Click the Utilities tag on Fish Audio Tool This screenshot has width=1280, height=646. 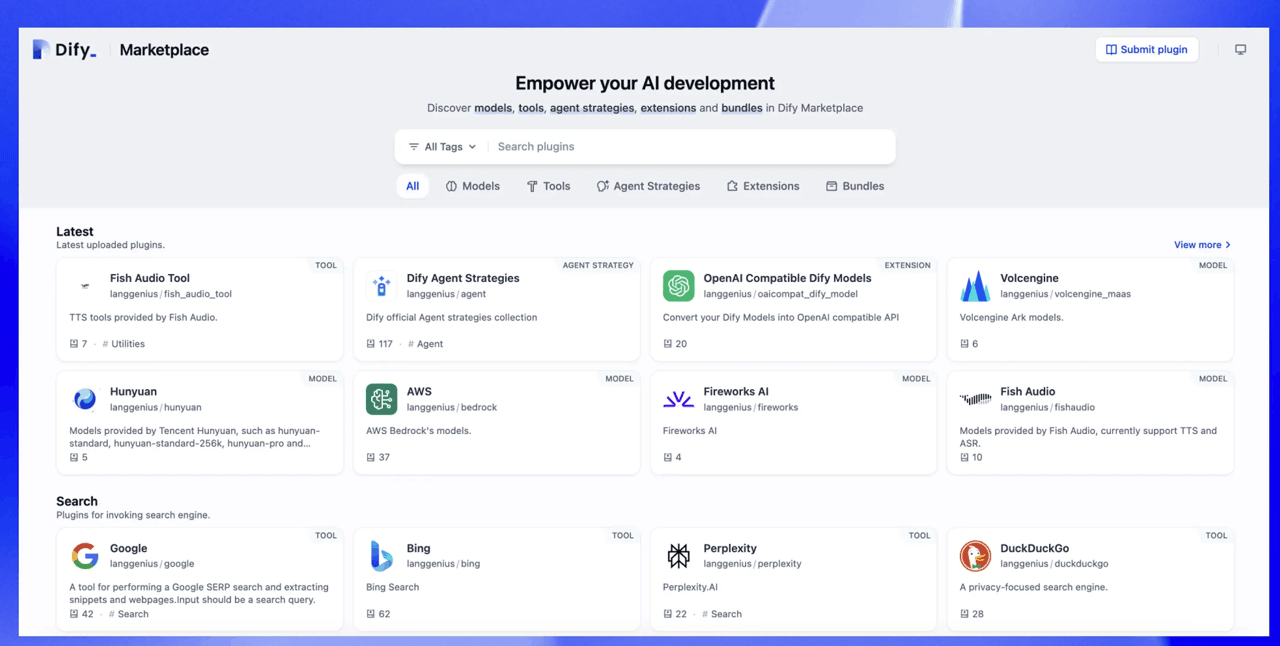pos(124,344)
